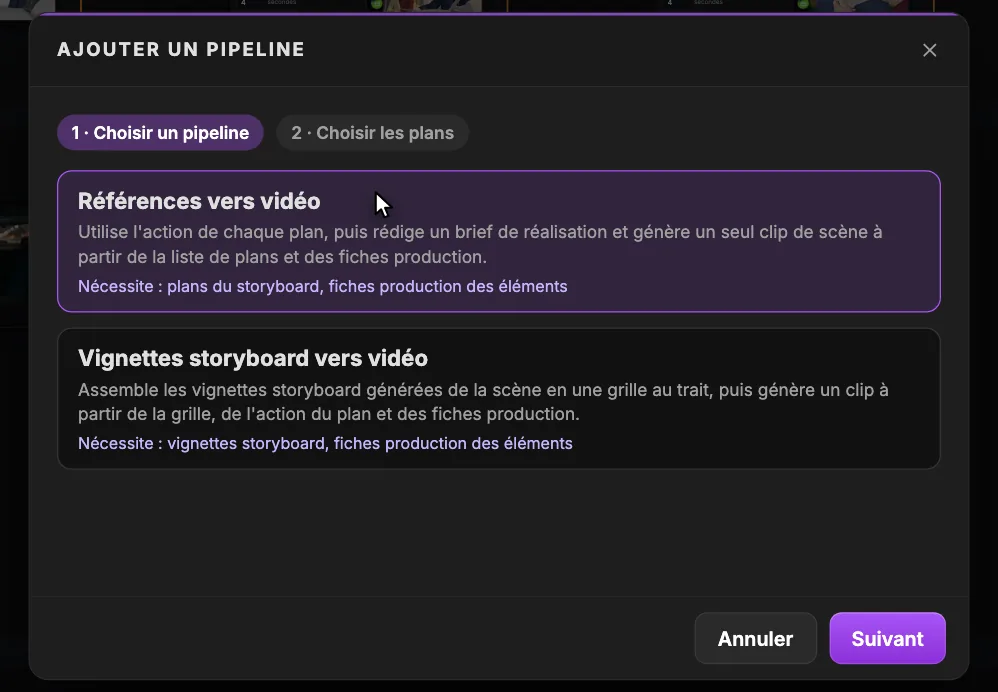Screen dimensions: 998x692
Task: Choose the Vignettes storyboard vers vidéo pipeline
Action: coord(499,399)
